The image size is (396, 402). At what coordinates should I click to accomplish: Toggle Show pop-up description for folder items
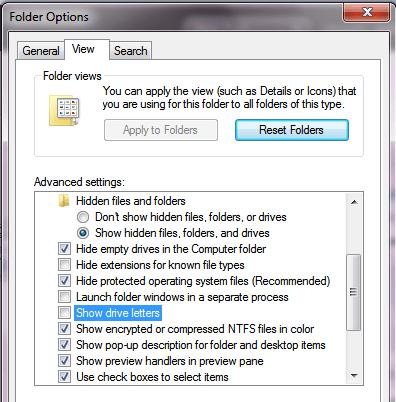[64, 345]
